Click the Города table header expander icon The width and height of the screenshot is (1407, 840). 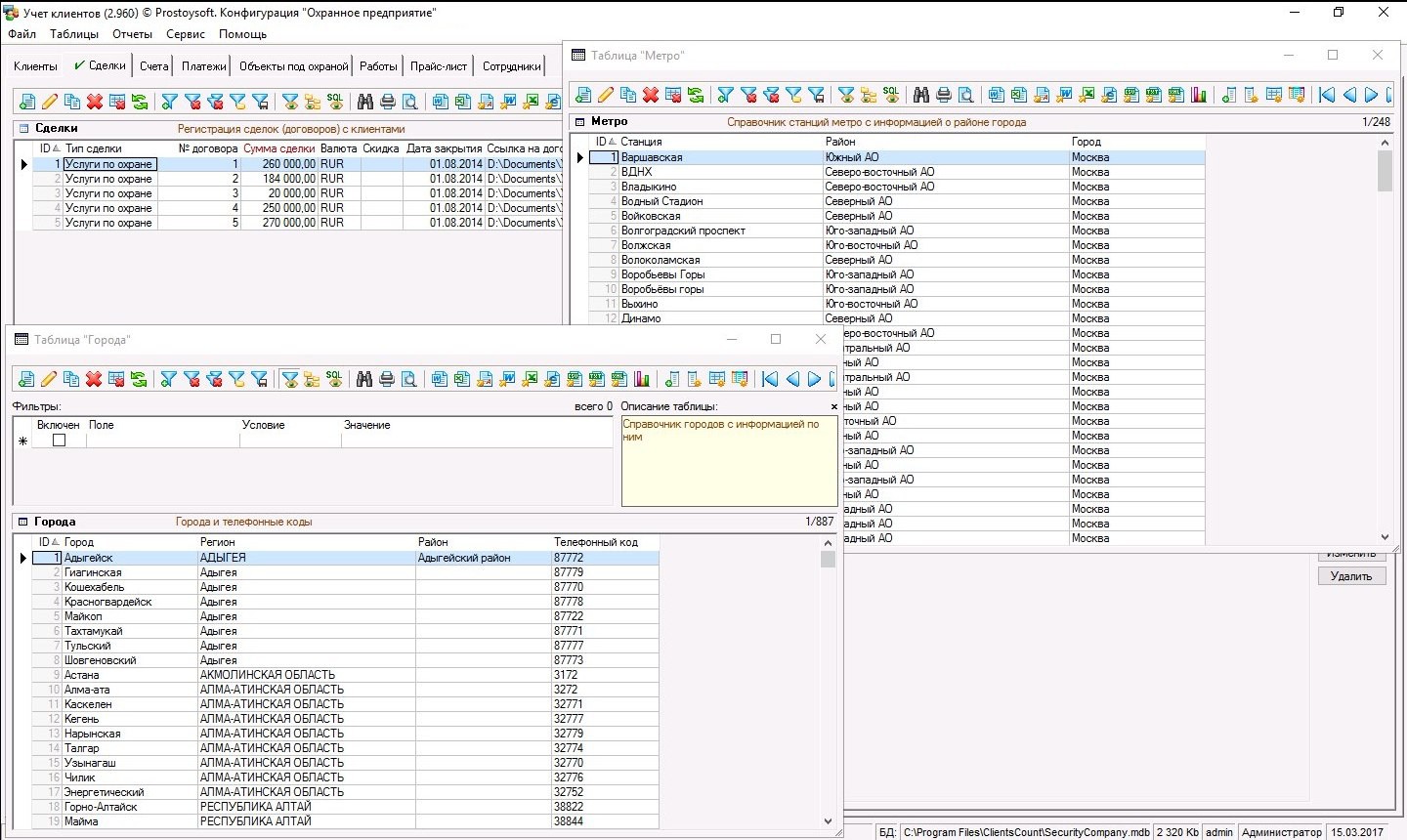22,522
